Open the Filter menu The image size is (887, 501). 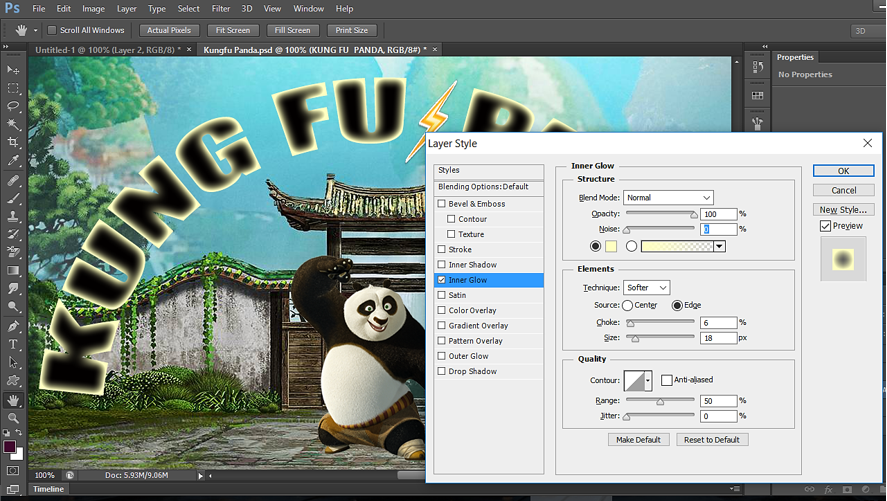221,8
